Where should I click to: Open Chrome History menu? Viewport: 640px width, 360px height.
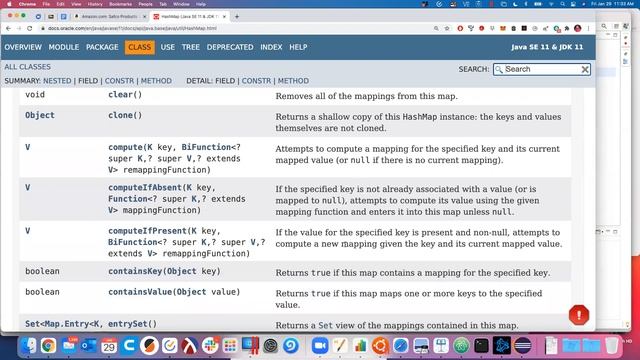(x=95, y=4)
